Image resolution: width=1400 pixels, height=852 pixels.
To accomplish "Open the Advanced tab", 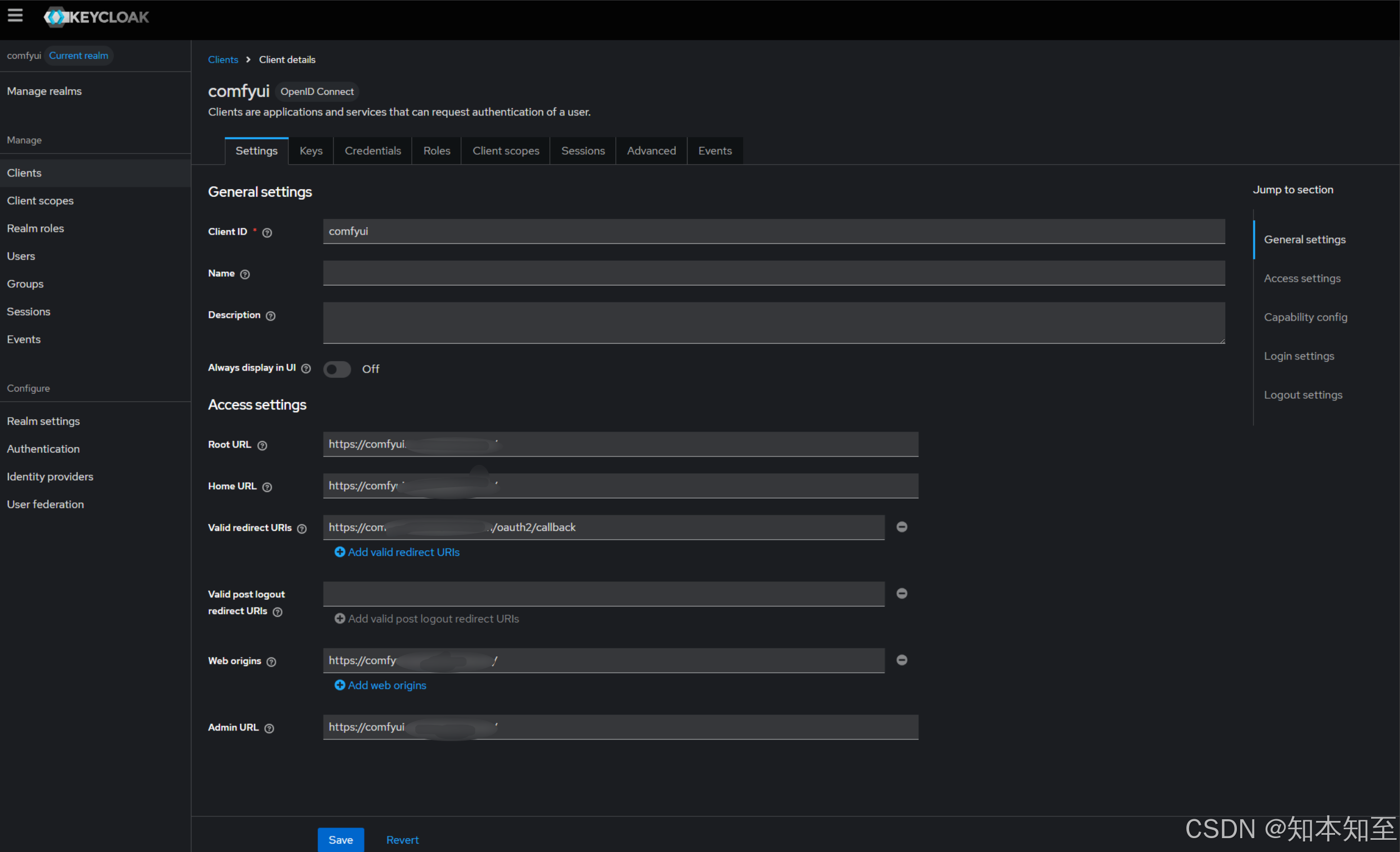I will coord(651,151).
